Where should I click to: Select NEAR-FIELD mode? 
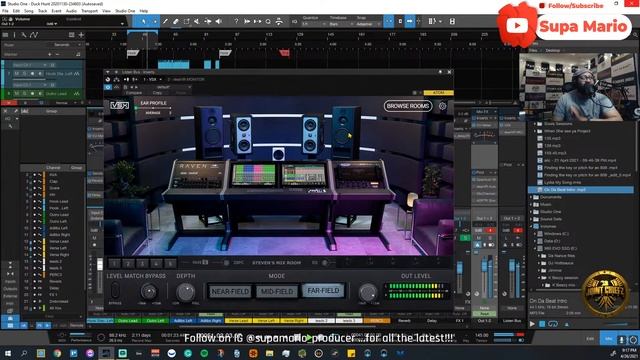coord(230,291)
